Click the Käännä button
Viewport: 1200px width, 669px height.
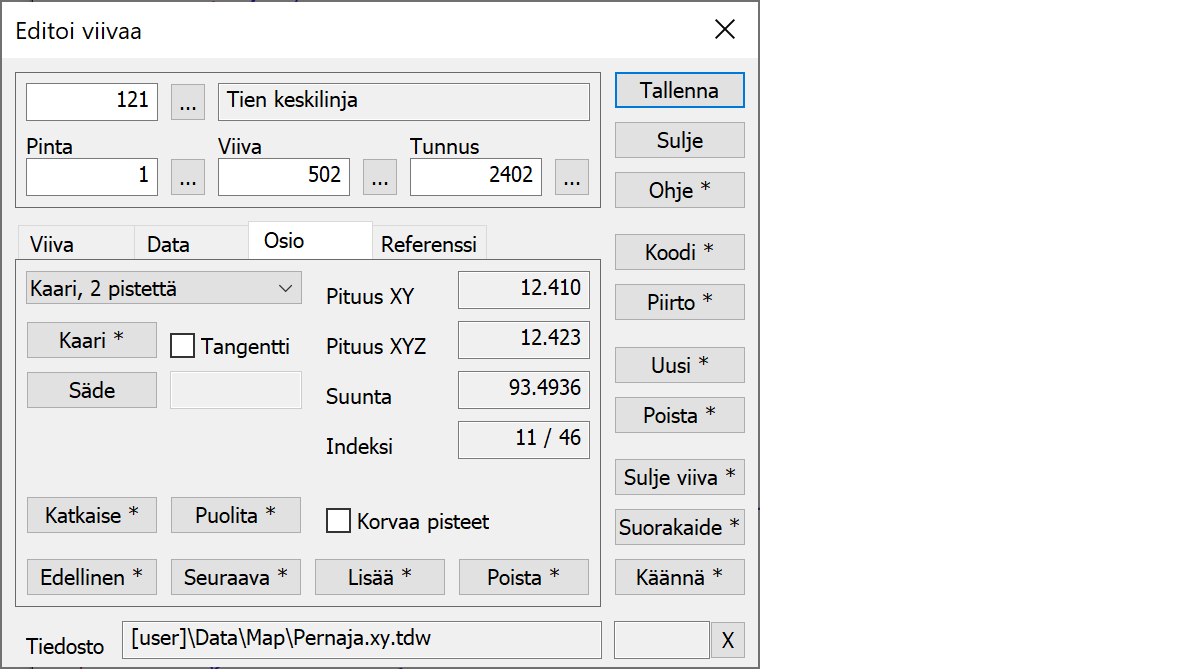coord(679,577)
